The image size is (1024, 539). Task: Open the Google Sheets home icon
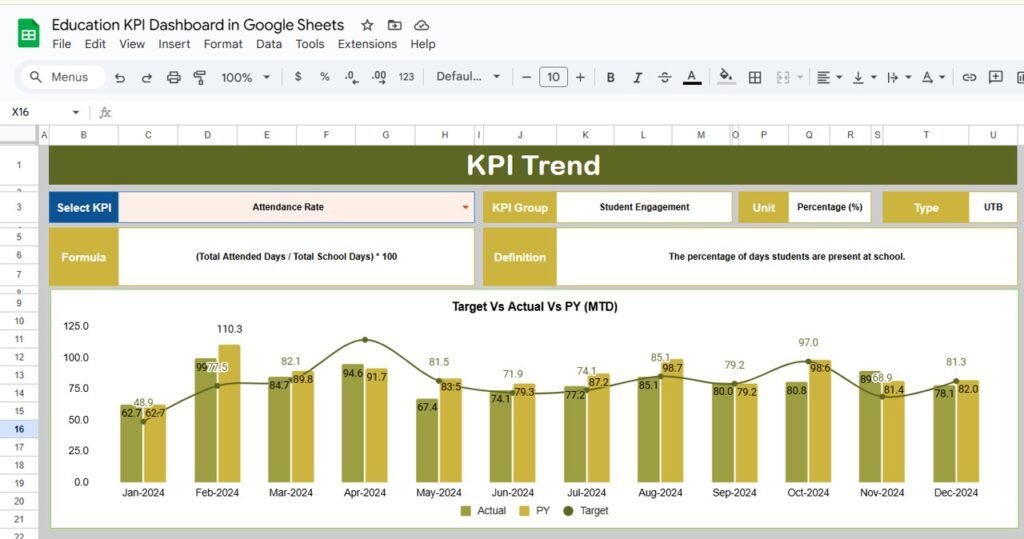pos(28,33)
